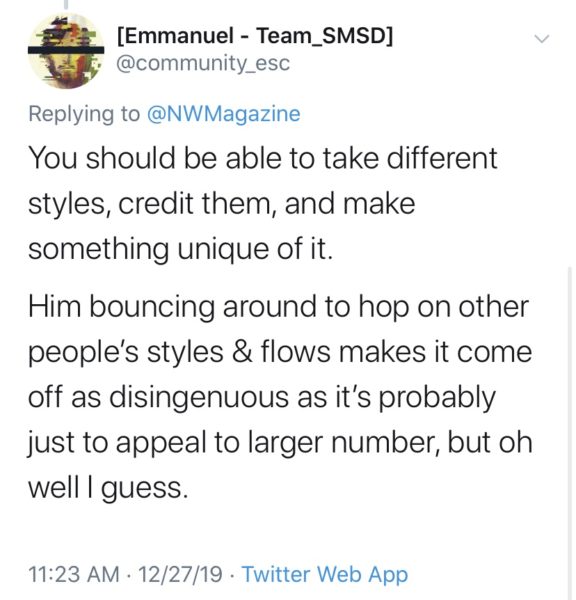Click the scrollbar on the right edge

[570, 432]
